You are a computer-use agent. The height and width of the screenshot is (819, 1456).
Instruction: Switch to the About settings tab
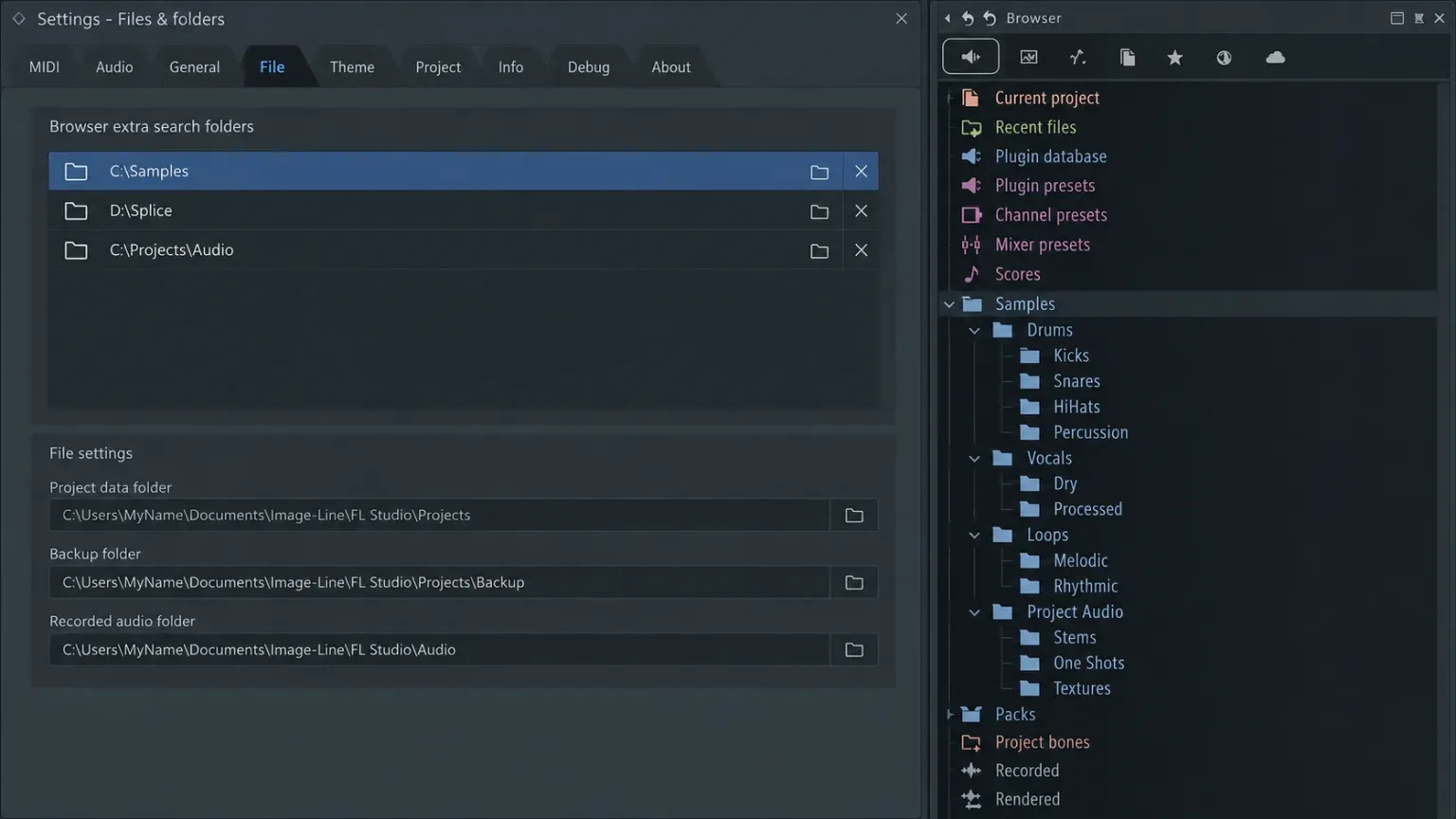pos(671,67)
